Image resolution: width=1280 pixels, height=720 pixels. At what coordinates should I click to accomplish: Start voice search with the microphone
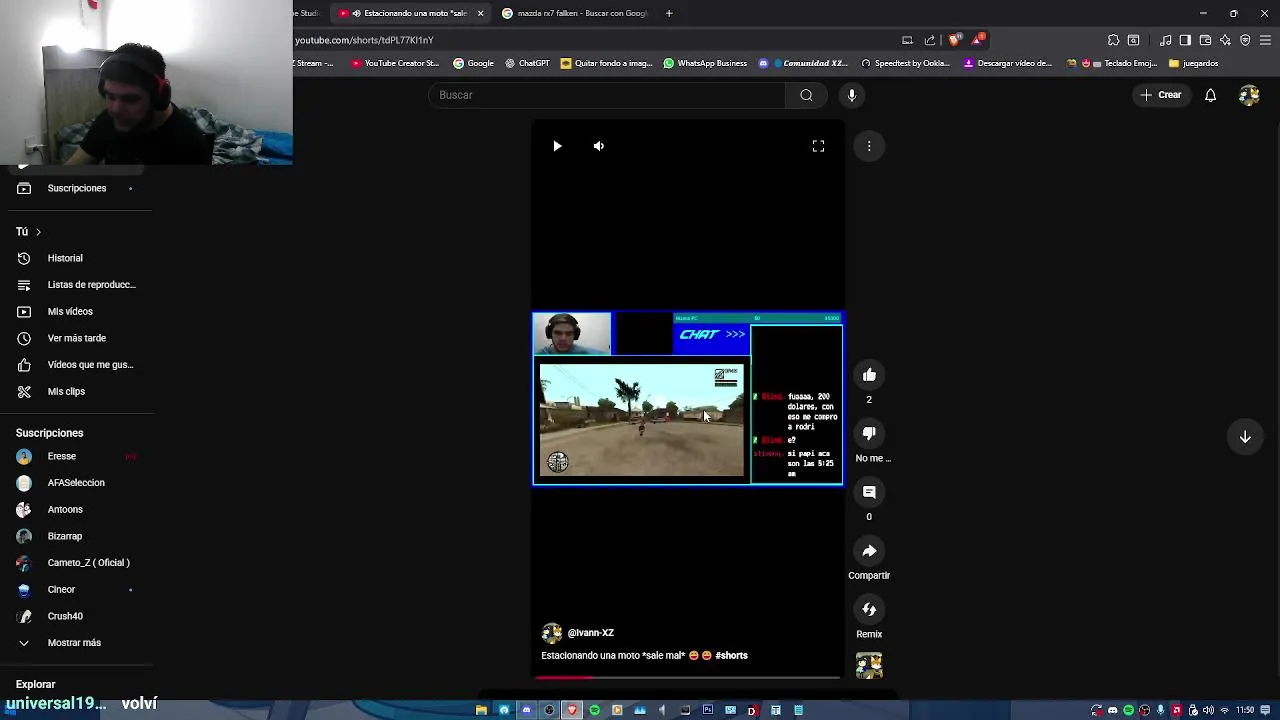[x=852, y=95]
